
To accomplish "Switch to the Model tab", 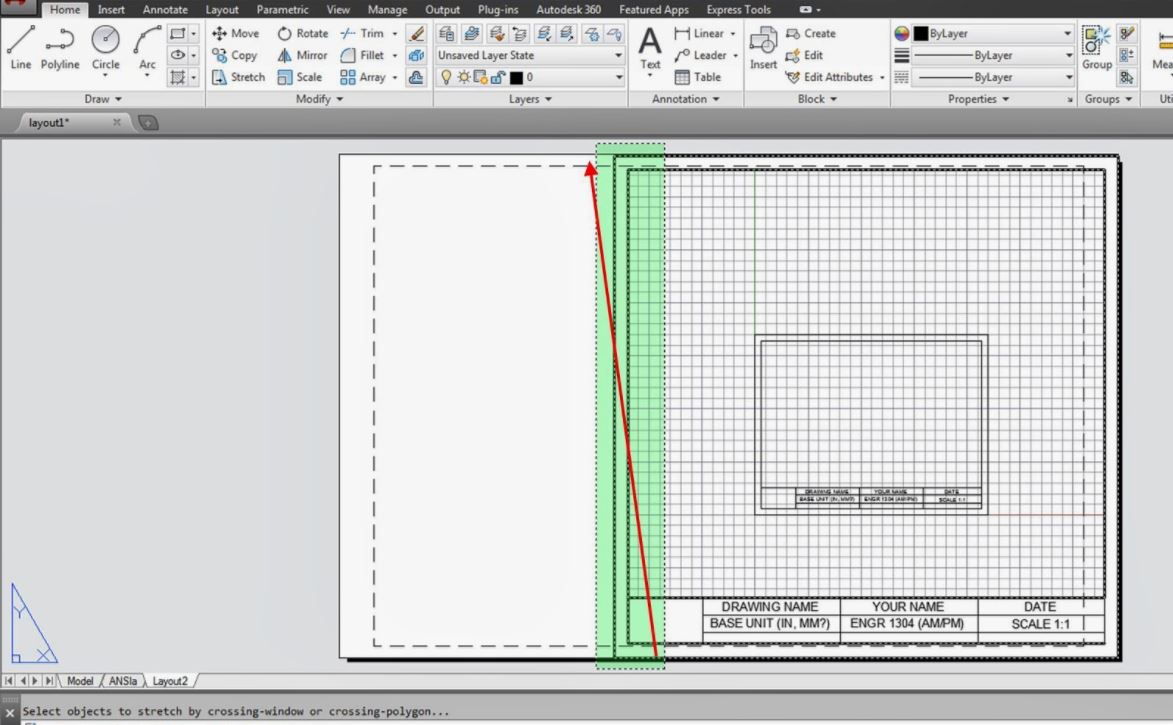I will click(79, 680).
